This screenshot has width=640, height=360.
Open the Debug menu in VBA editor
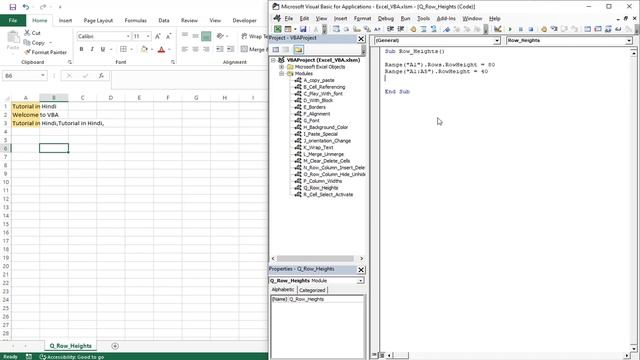point(386,18)
